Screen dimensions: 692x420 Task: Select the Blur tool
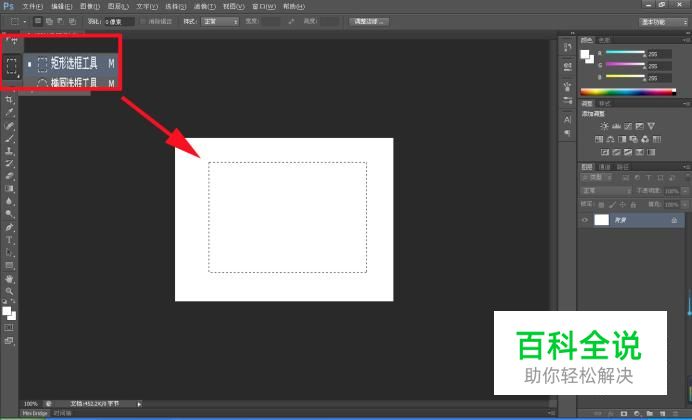9,201
